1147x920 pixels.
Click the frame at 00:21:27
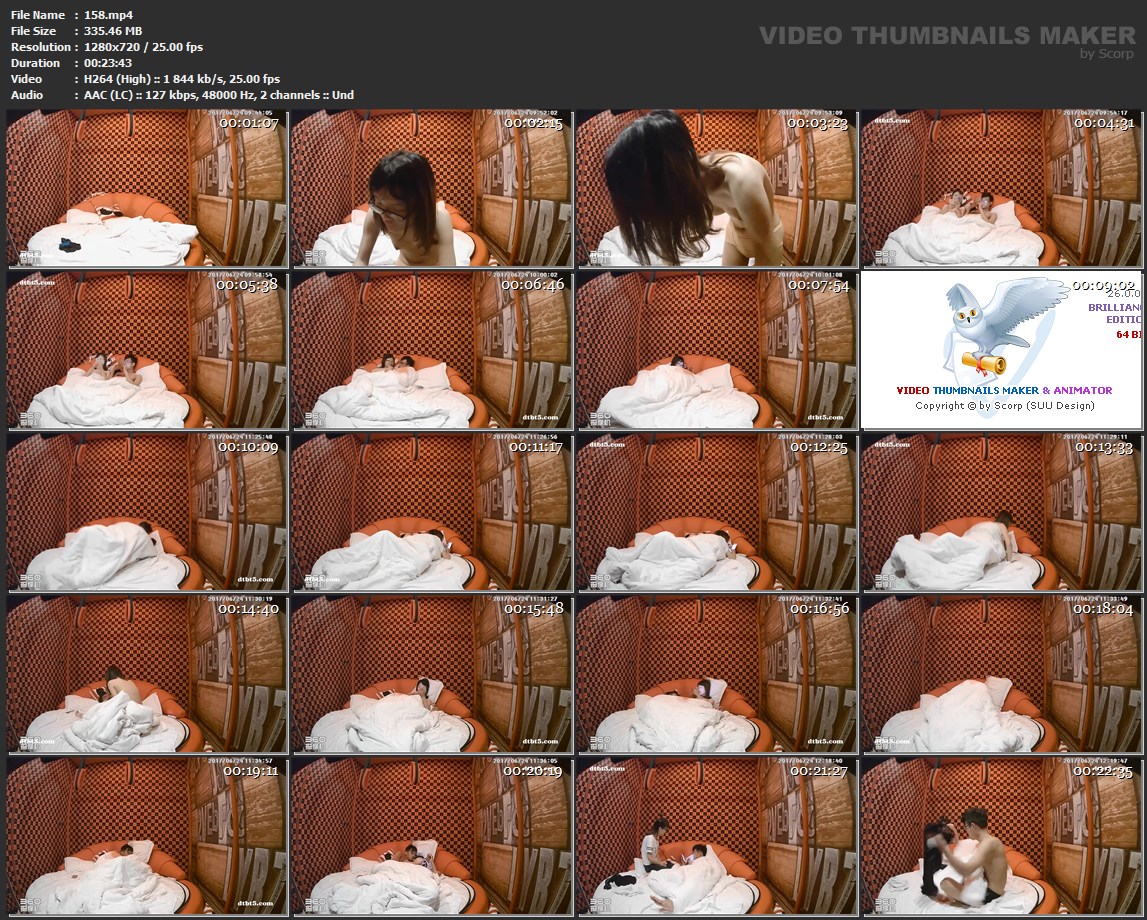tap(717, 836)
